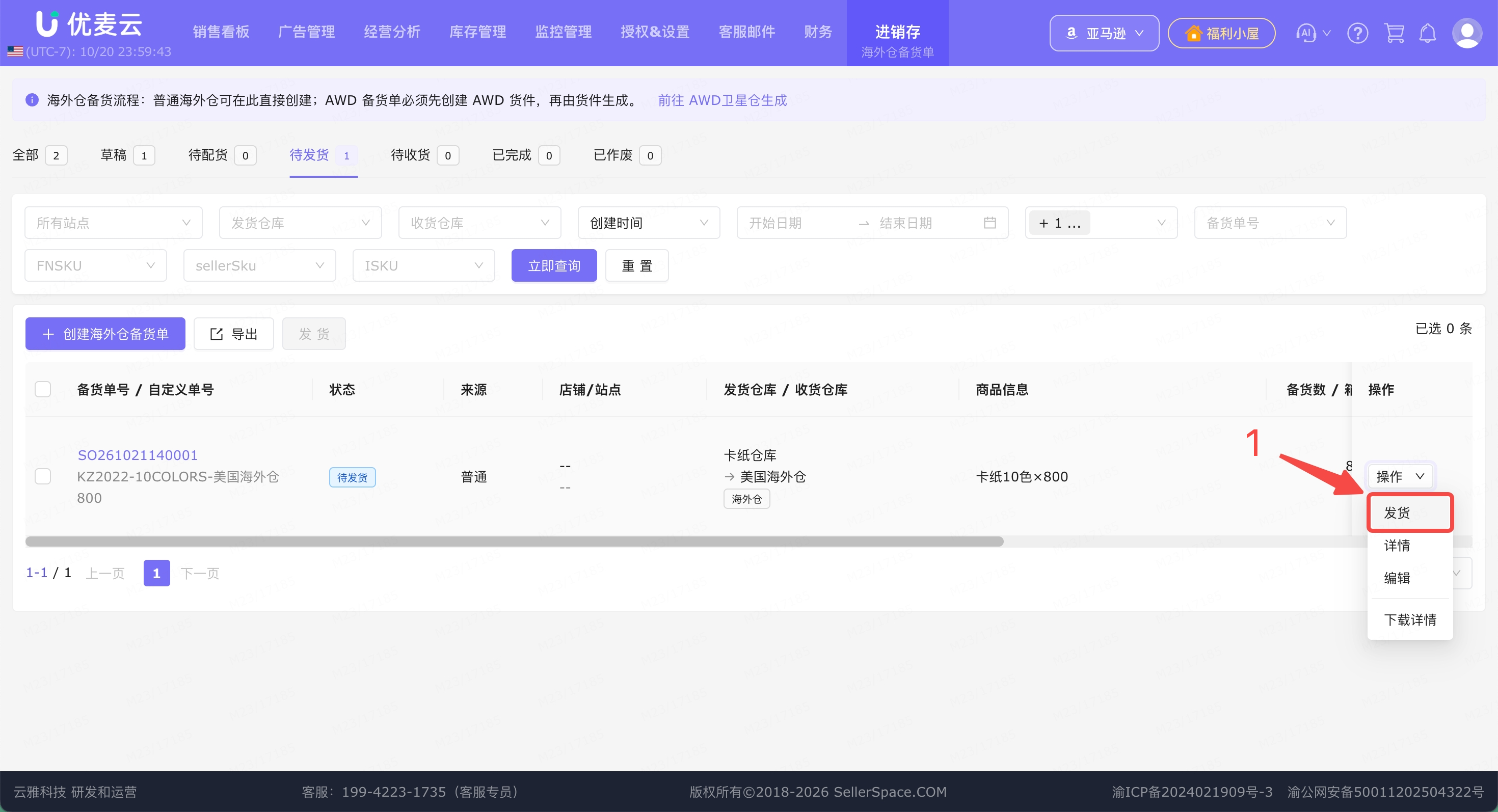Open the FNSKU filter dropdown

[96, 265]
